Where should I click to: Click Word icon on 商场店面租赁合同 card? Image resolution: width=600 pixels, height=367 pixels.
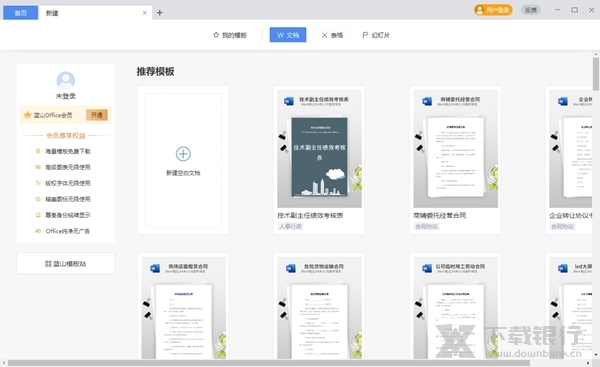point(155,268)
